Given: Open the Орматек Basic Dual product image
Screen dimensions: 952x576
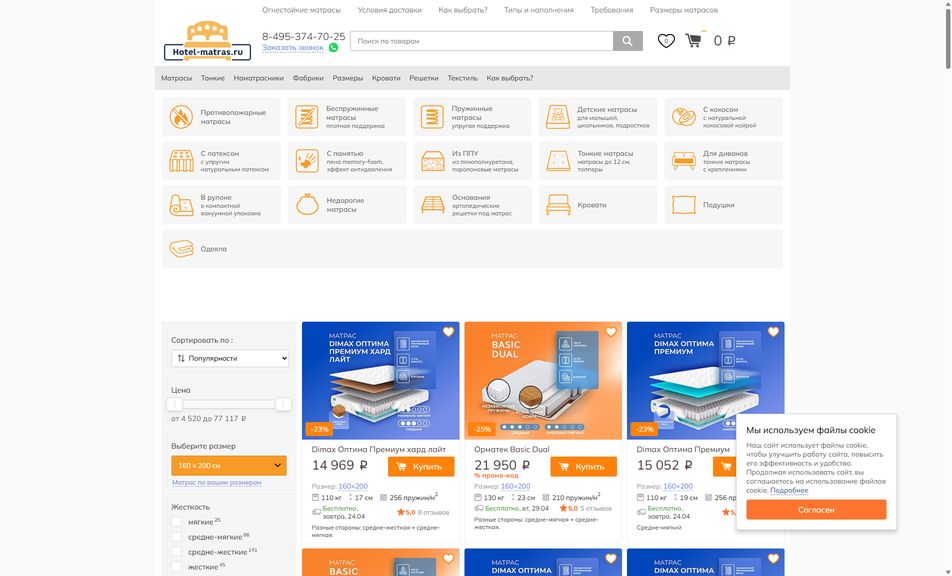Looking at the screenshot, I should click(543, 381).
